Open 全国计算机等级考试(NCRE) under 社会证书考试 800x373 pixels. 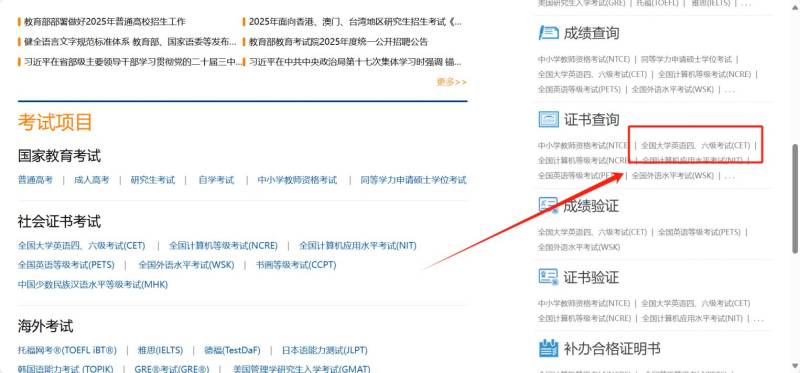pos(223,246)
